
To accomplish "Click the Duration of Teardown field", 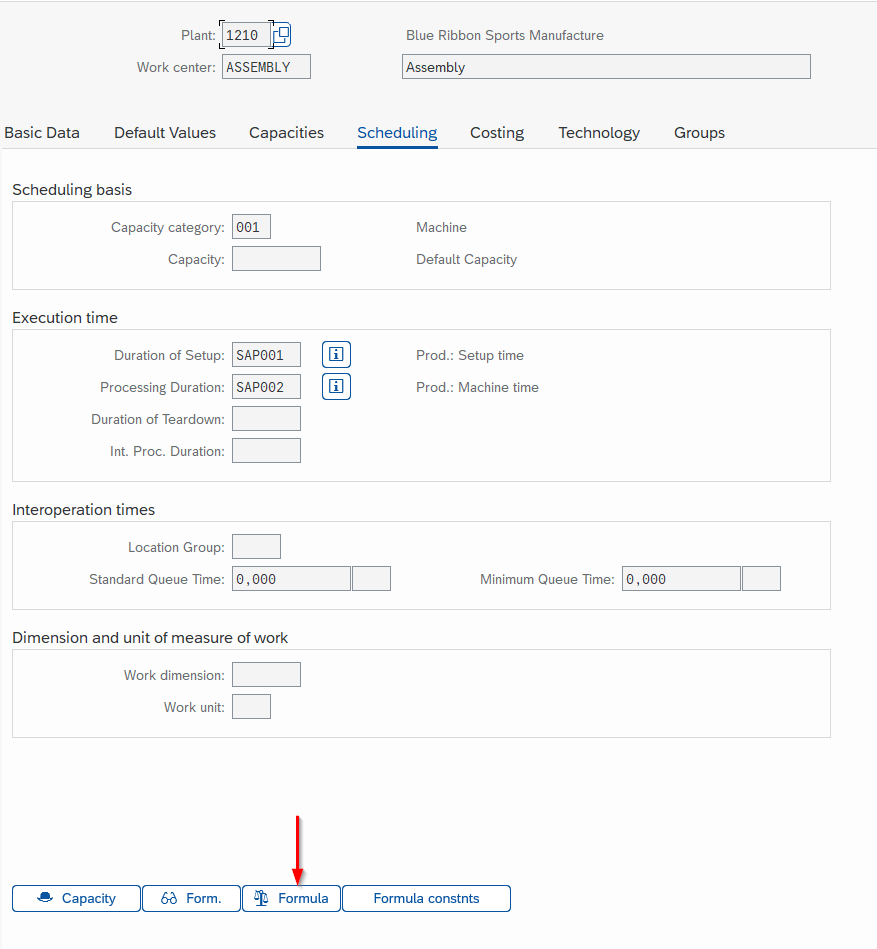I will [x=266, y=419].
